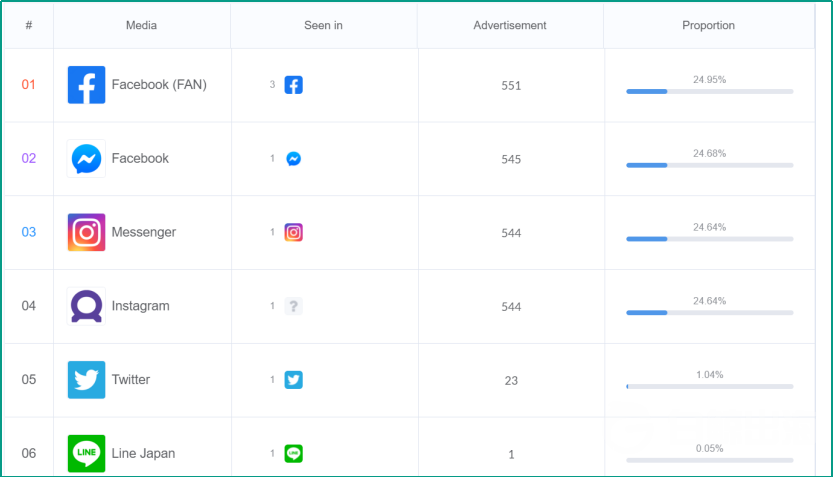Click the small Twitter icon in Seen in column
This screenshot has width=833, height=477.
pos(293,380)
